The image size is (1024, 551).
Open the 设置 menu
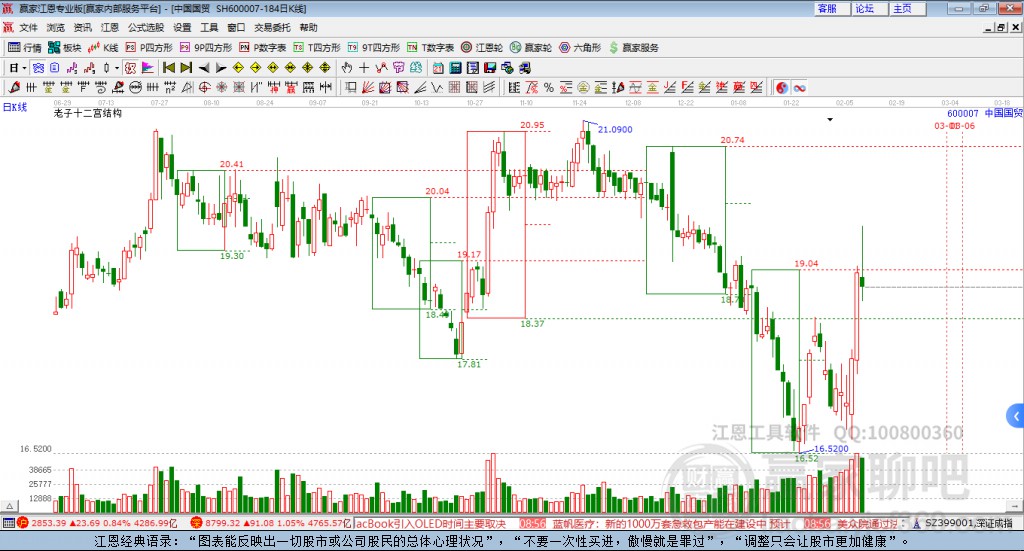[182, 27]
